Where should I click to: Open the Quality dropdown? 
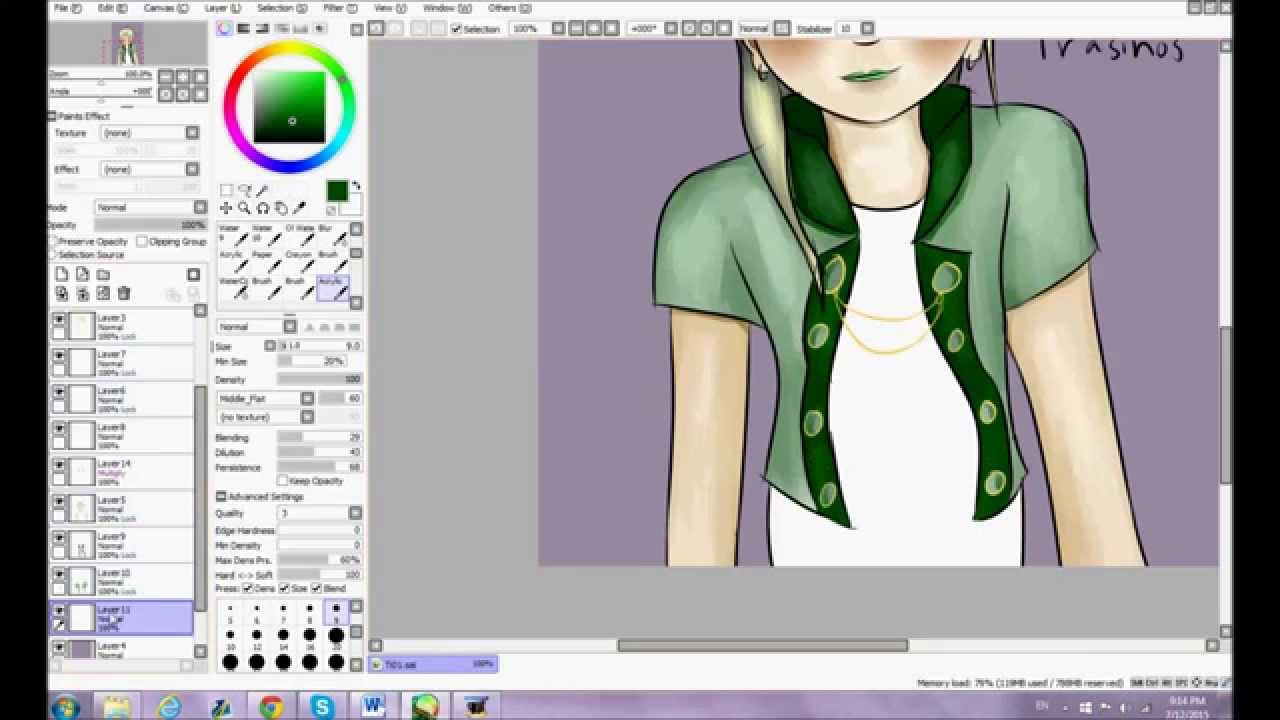[355, 513]
